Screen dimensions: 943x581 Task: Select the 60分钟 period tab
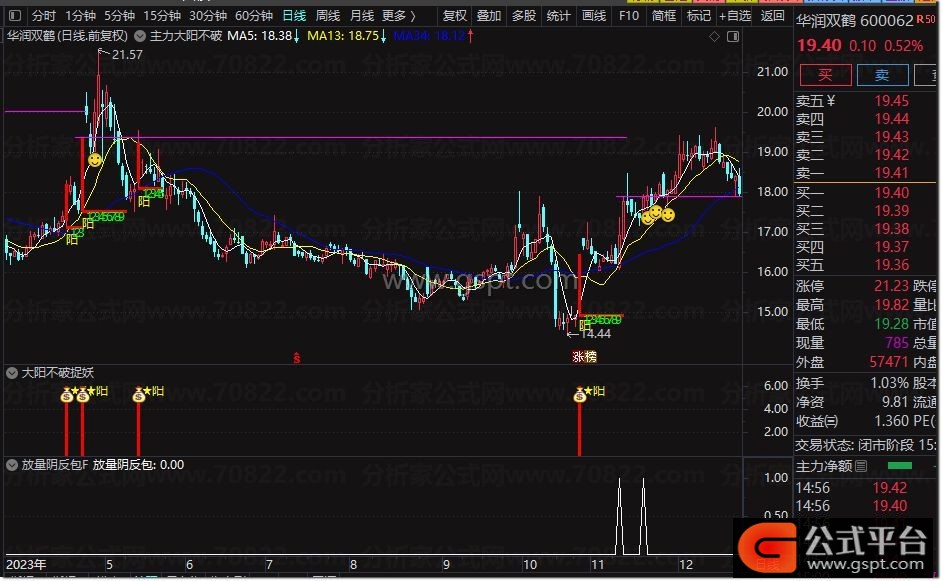click(254, 16)
